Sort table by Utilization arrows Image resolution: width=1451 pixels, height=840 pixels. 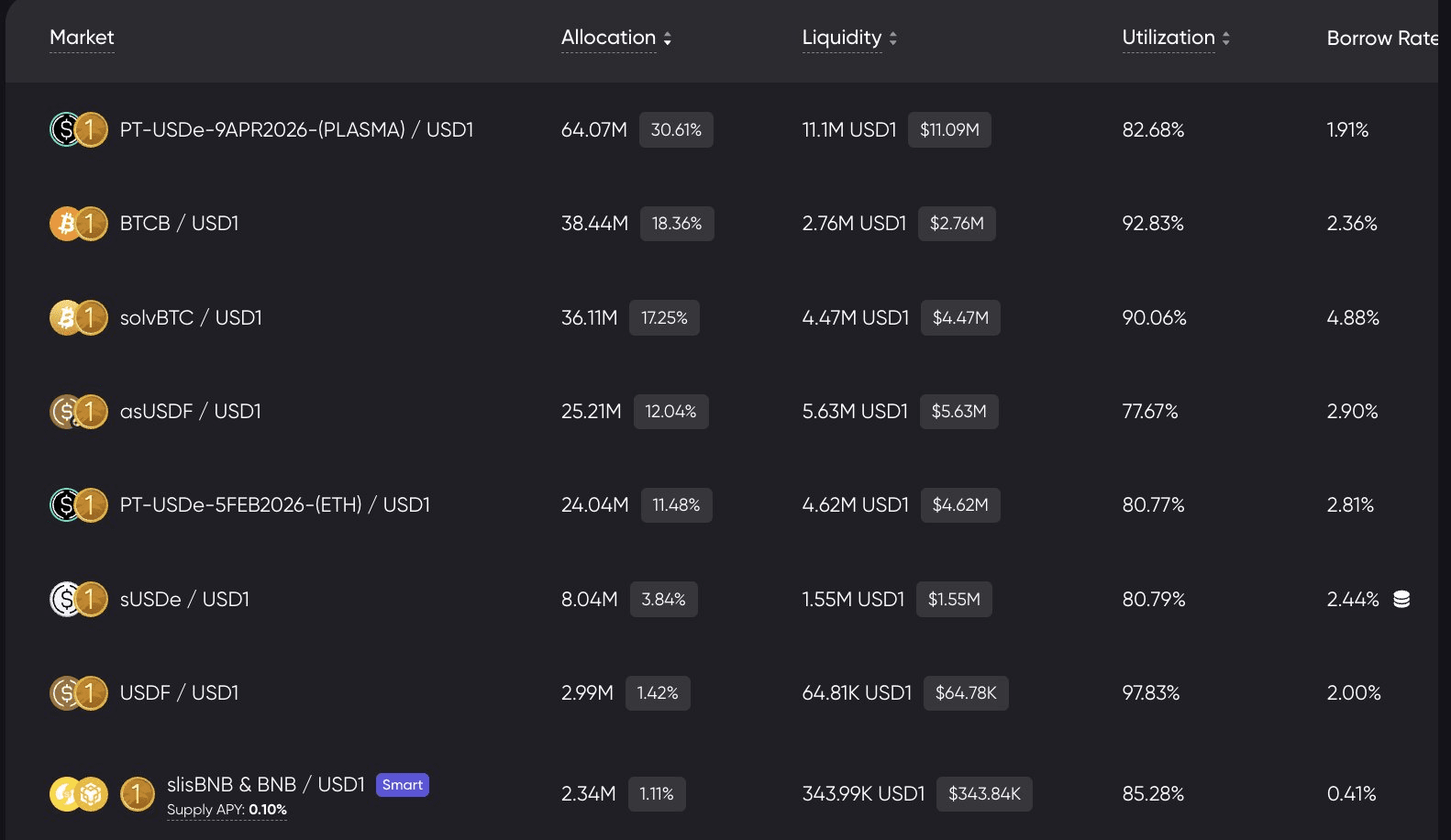(1226, 39)
